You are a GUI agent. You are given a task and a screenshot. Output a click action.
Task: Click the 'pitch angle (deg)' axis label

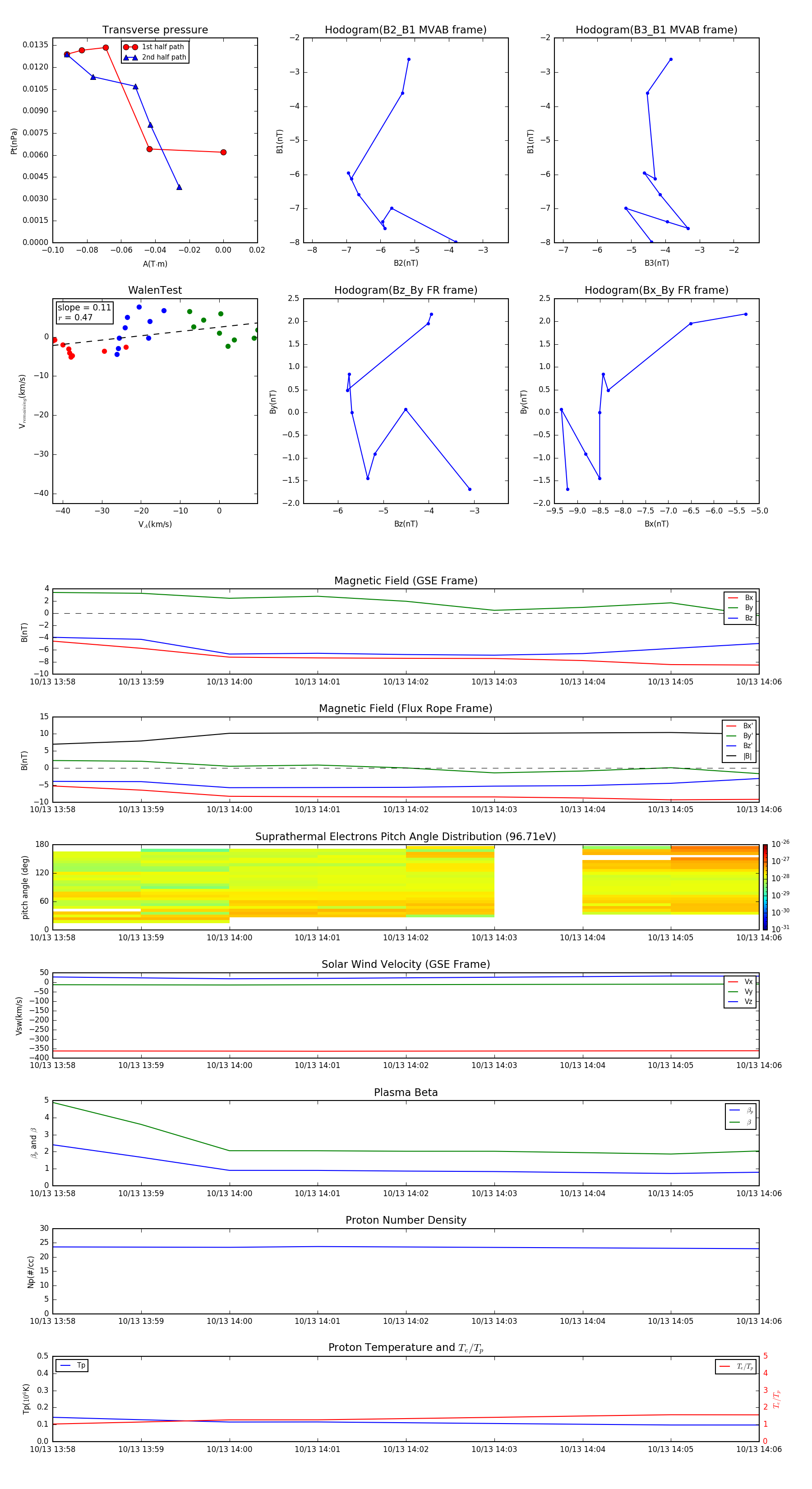(x=25, y=887)
